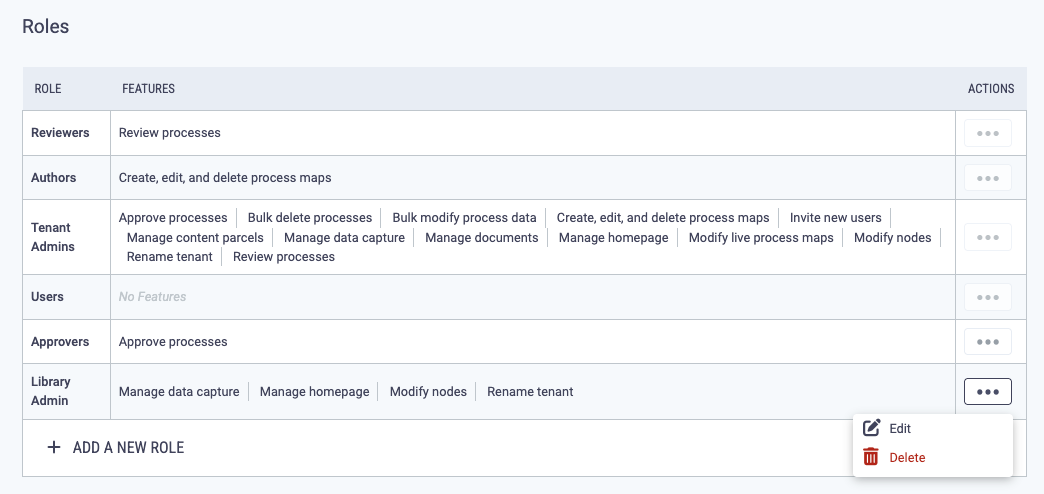Screen dimensions: 1044x494
Task: Click the pencil Edit icon
Action: pyautogui.click(x=872, y=428)
